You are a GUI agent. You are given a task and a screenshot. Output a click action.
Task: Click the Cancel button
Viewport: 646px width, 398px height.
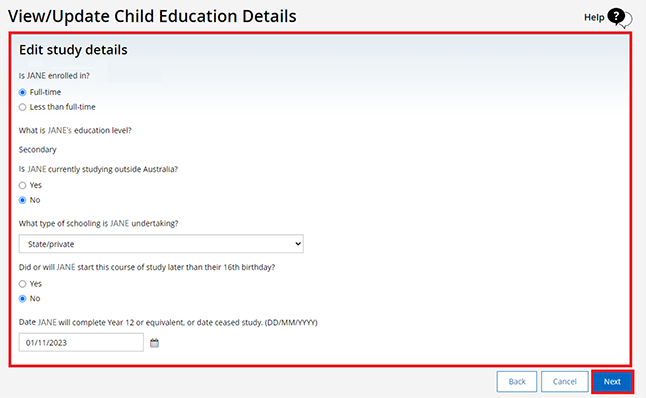pyautogui.click(x=564, y=382)
